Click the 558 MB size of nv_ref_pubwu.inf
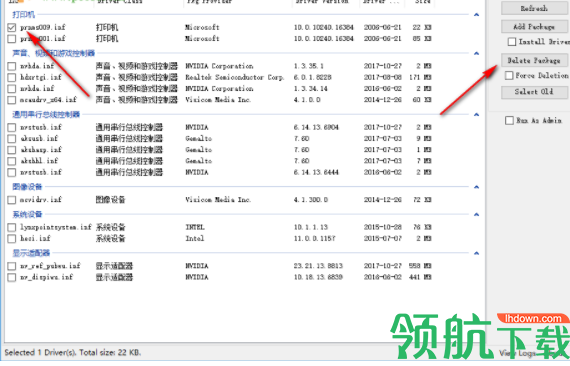 point(420,266)
